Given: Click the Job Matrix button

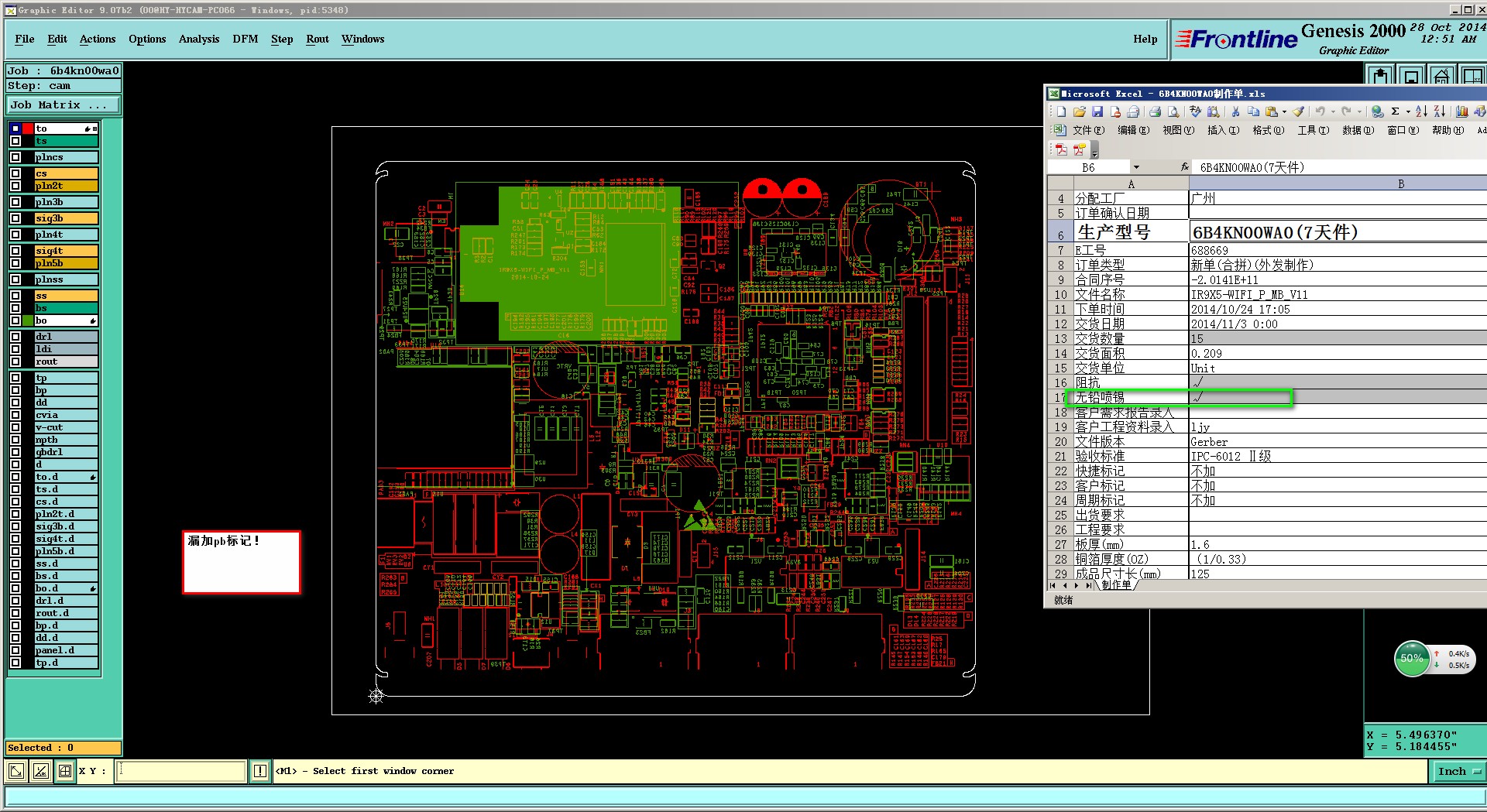Looking at the screenshot, I should (x=64, y=104).
